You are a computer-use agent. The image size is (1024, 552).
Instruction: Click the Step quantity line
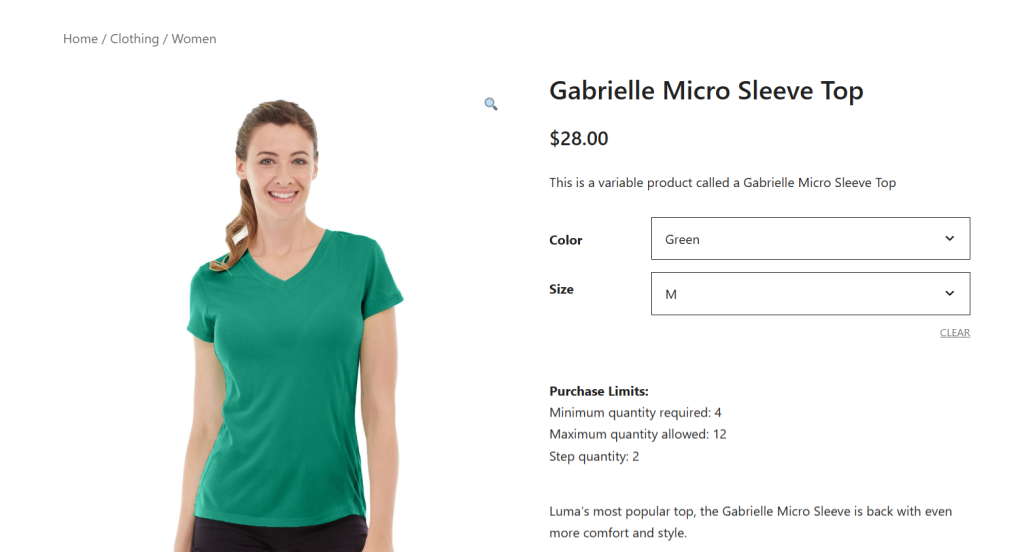point(594,457)
